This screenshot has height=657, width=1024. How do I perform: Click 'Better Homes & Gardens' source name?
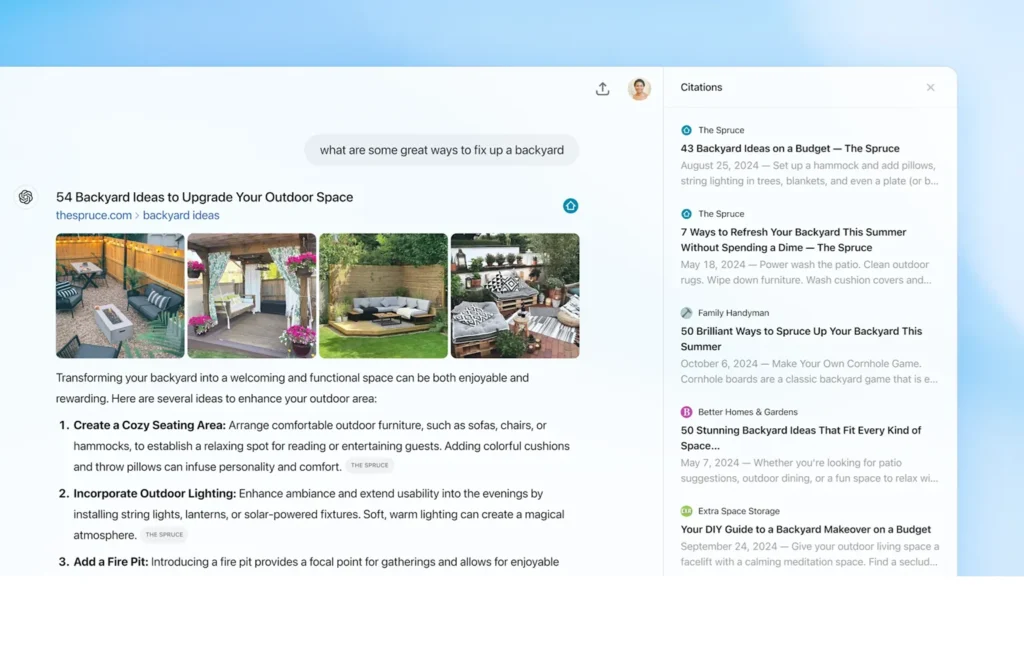tap(747, 412)
